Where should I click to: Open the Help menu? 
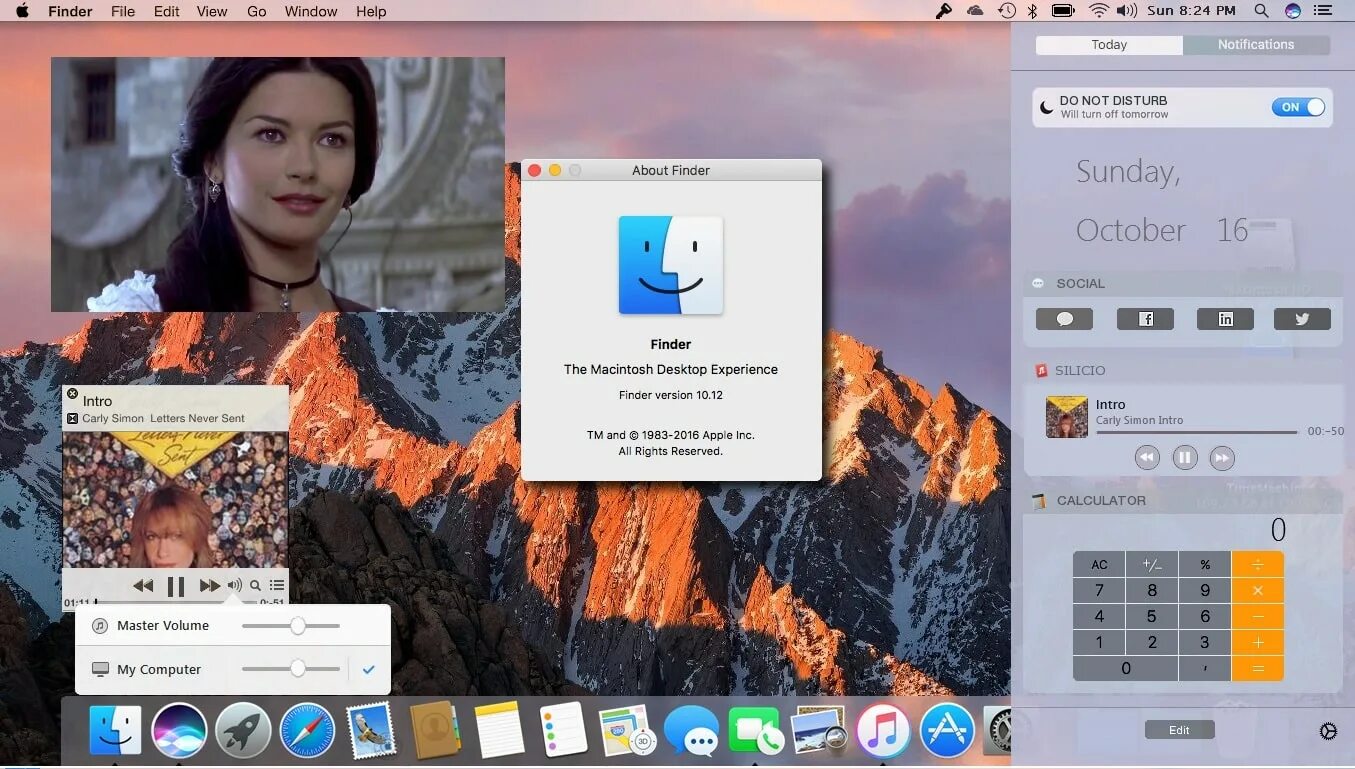[x=371, y=11]
